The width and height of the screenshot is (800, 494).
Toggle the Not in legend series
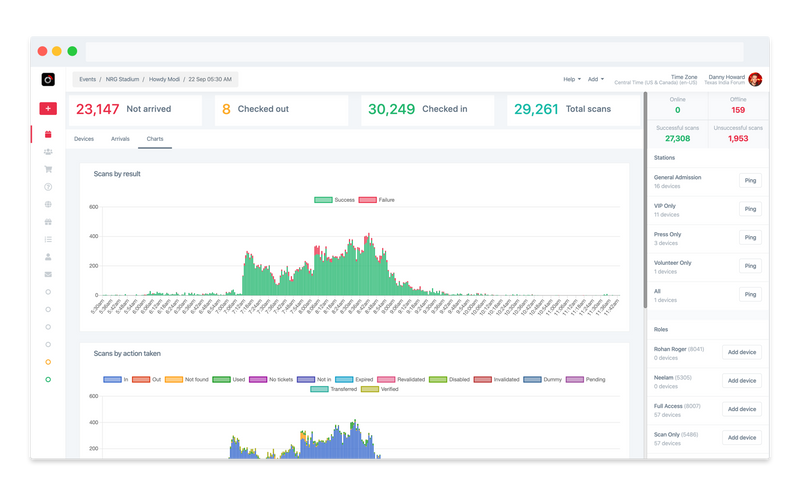[314, 380]
